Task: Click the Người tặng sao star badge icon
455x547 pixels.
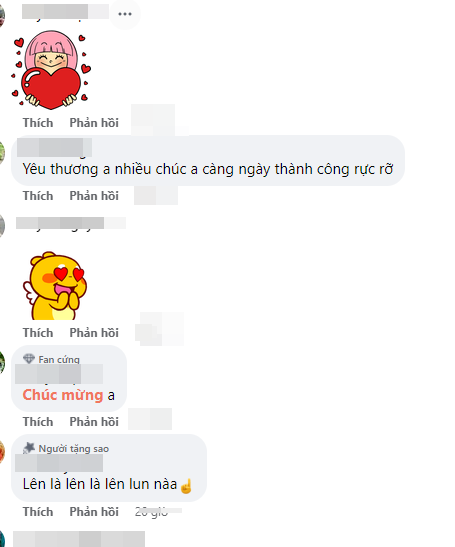Action: [x=29, y=448]
